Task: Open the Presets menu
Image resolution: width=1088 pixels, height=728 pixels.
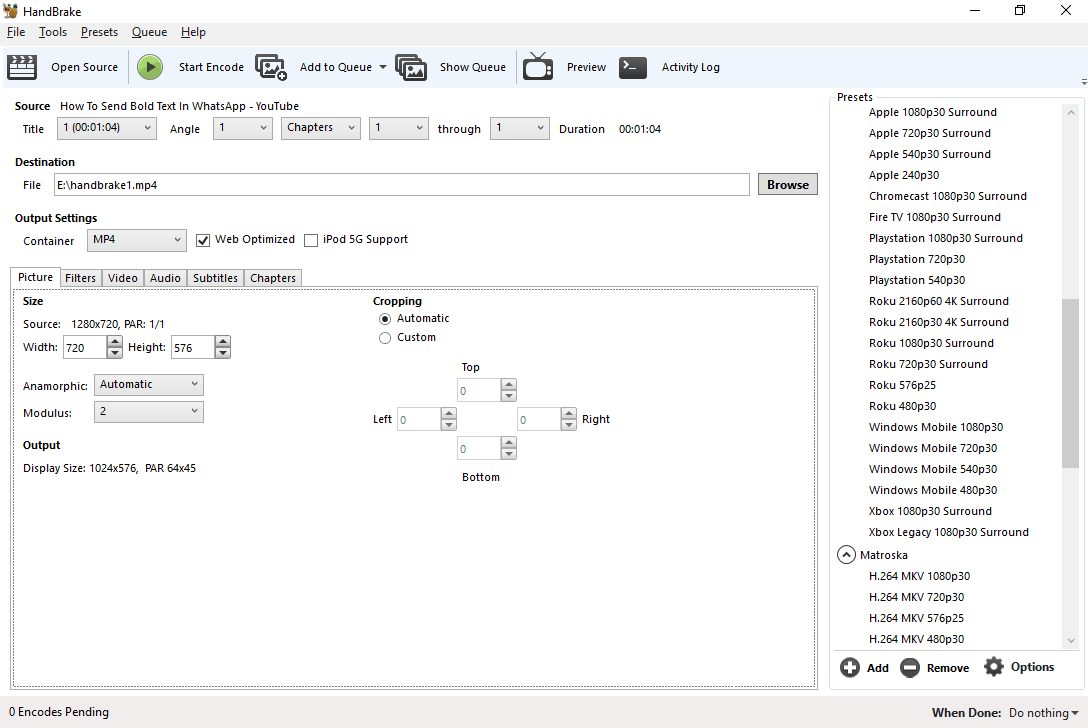Action: click(99, 32)
